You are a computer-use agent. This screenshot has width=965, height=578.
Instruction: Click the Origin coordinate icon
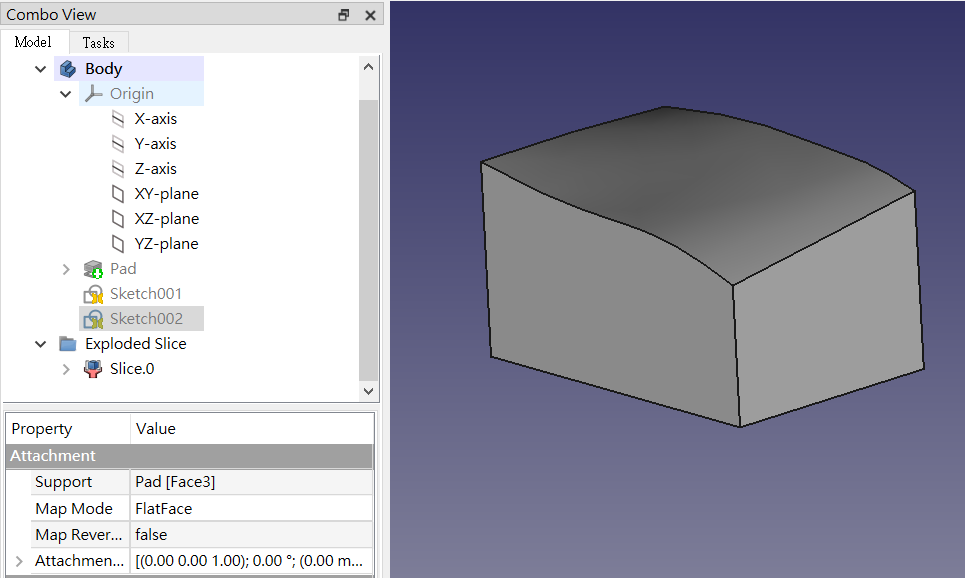click(x=93, y=94)
